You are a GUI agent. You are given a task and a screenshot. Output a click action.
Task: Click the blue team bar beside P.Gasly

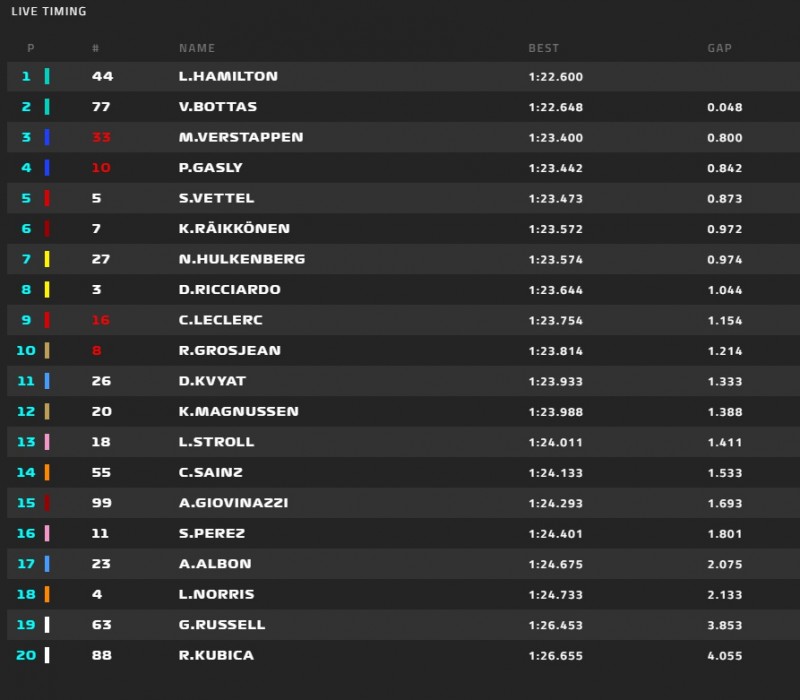click(47, 167)
